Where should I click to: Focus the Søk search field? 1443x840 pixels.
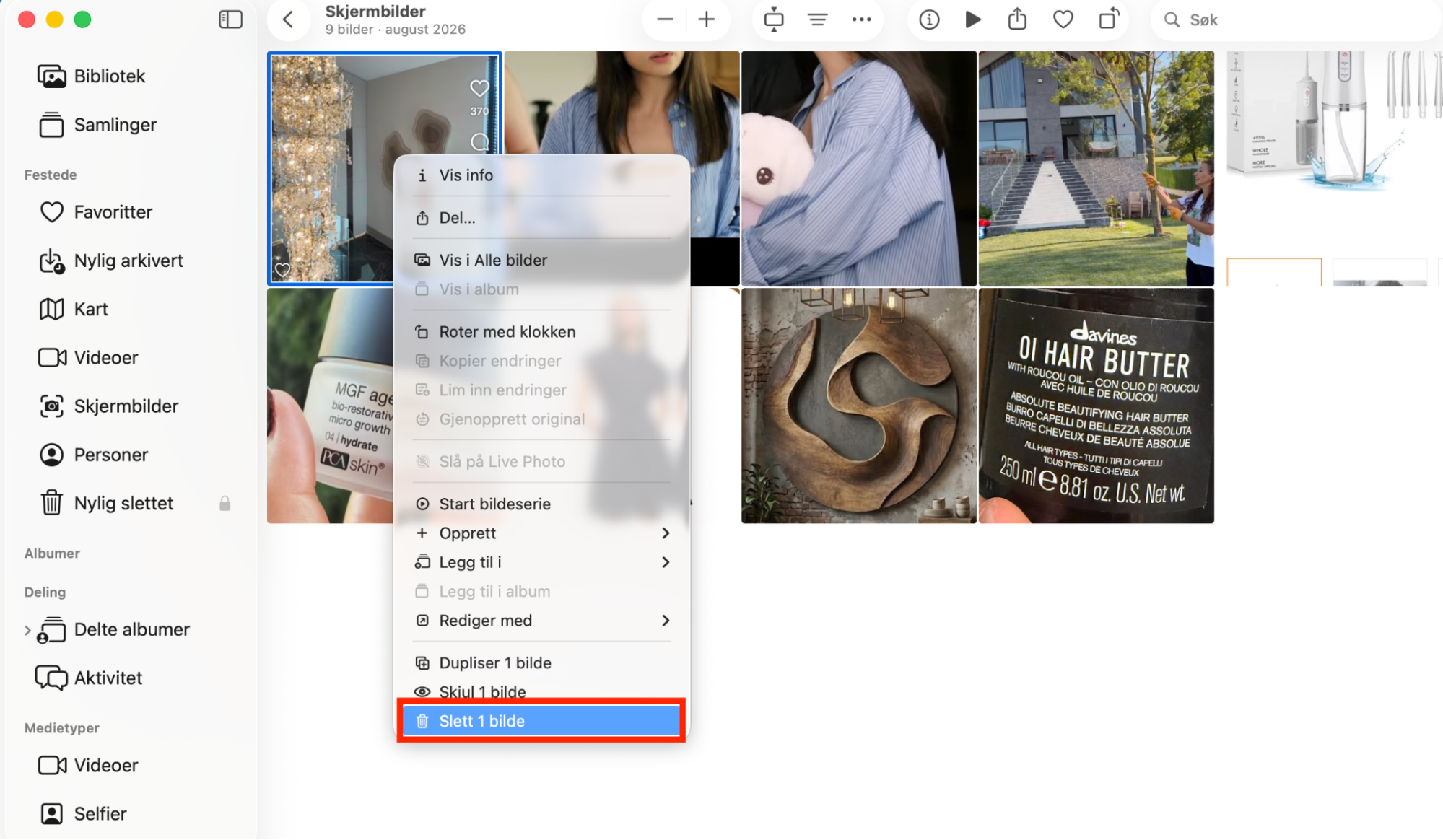[1296, 20]
